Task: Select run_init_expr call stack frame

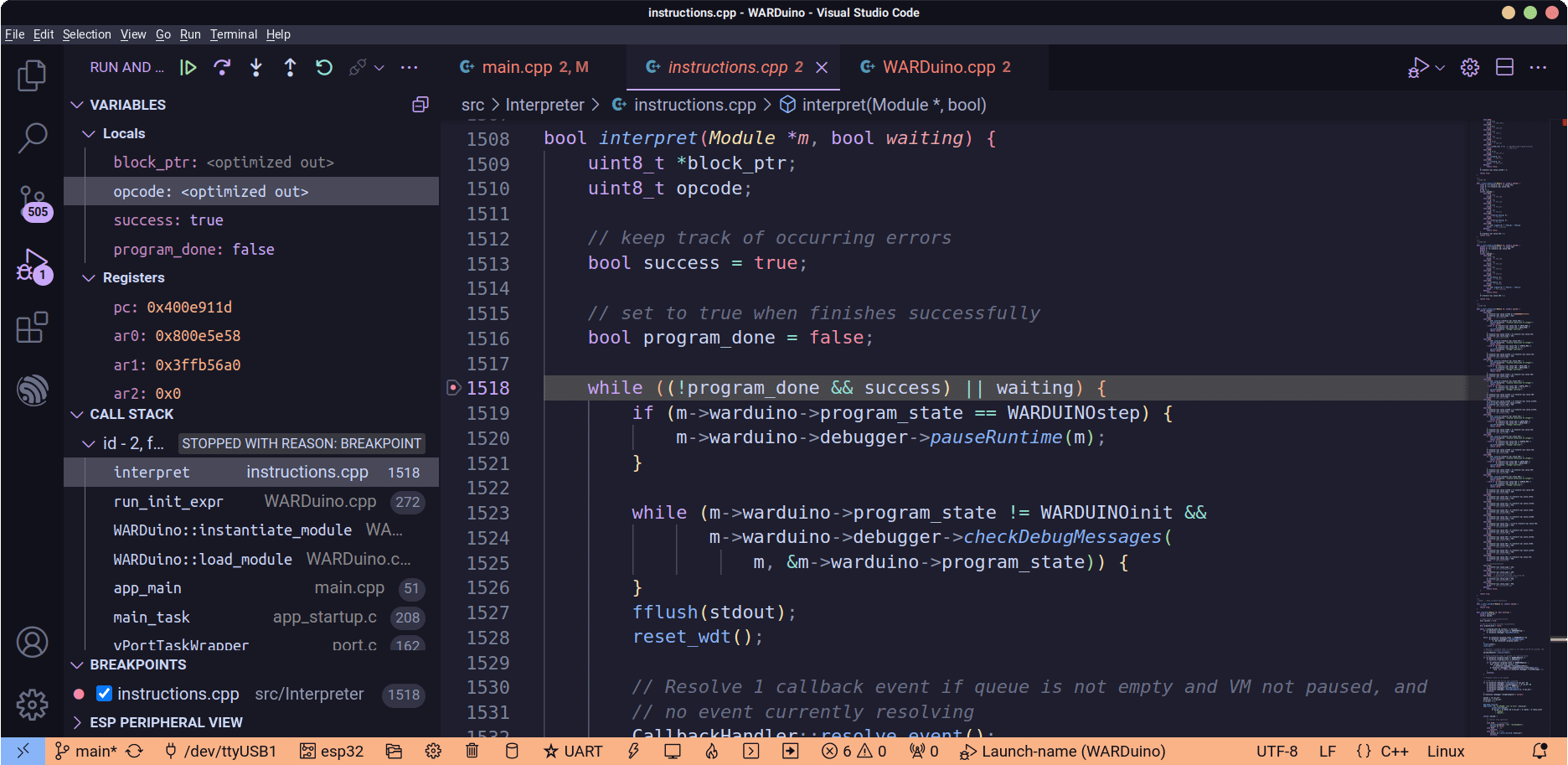Action: click(x=251, y=501)
